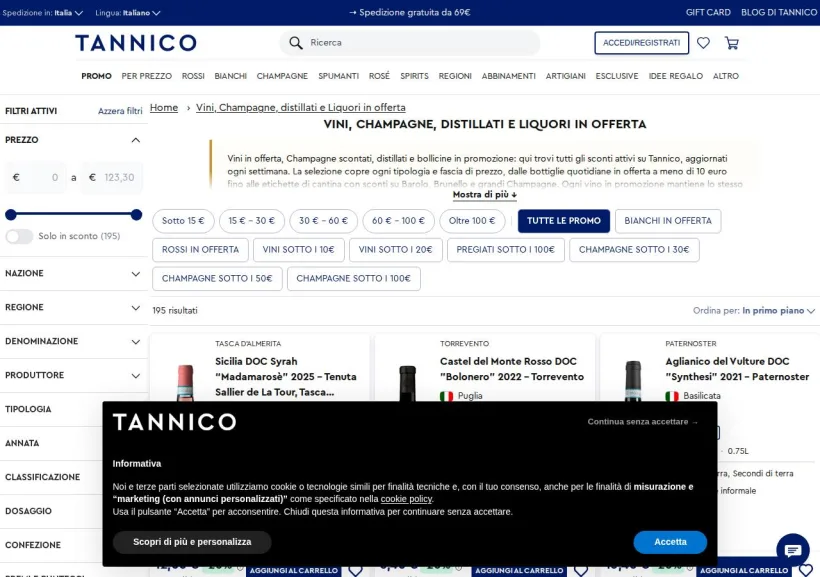The width and height of the screenshot is (820, 577).
Task: Select the 15 € - 30 € price chip
Action: 252,221
